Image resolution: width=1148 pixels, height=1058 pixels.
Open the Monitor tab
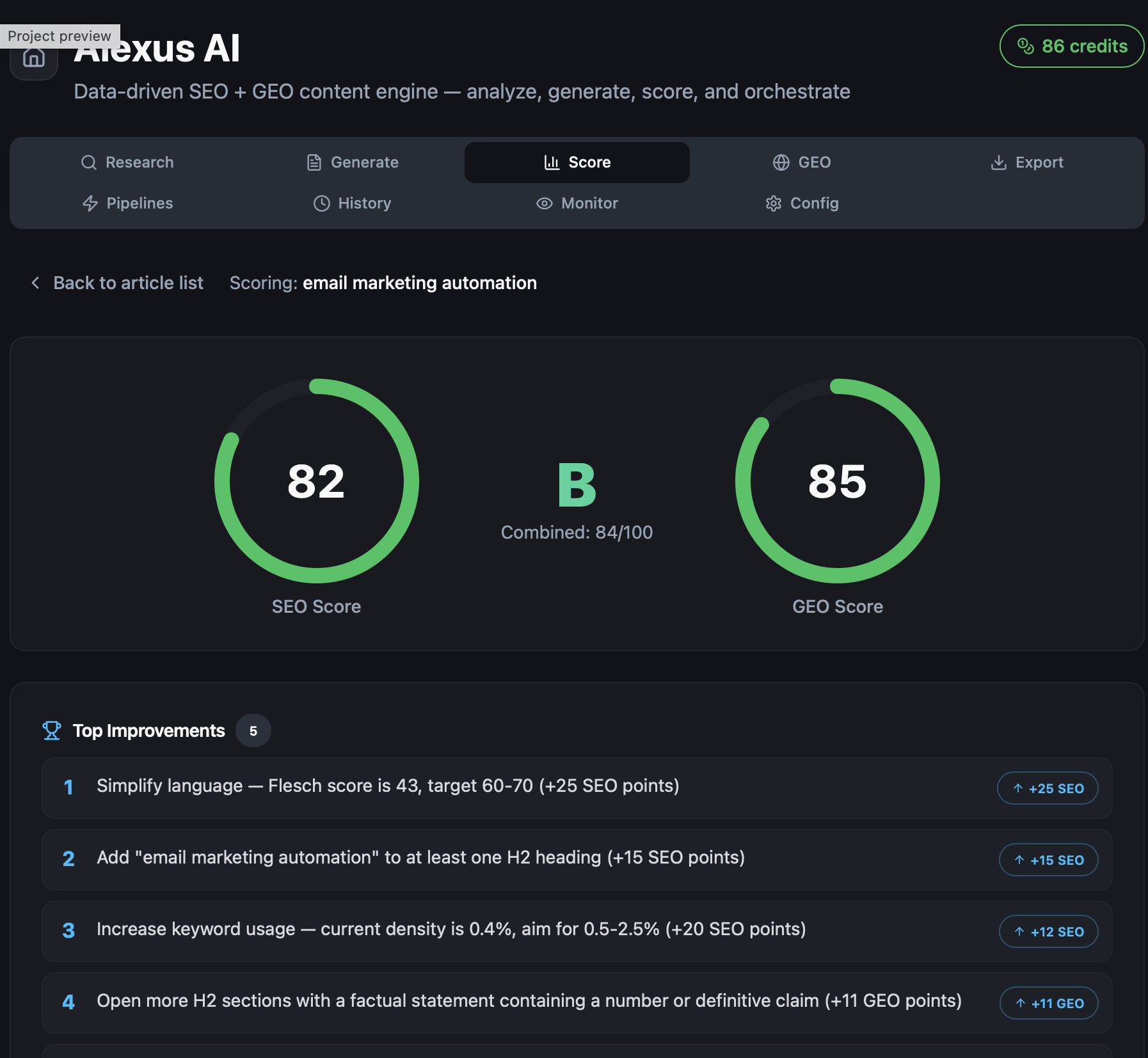point(577,203)
